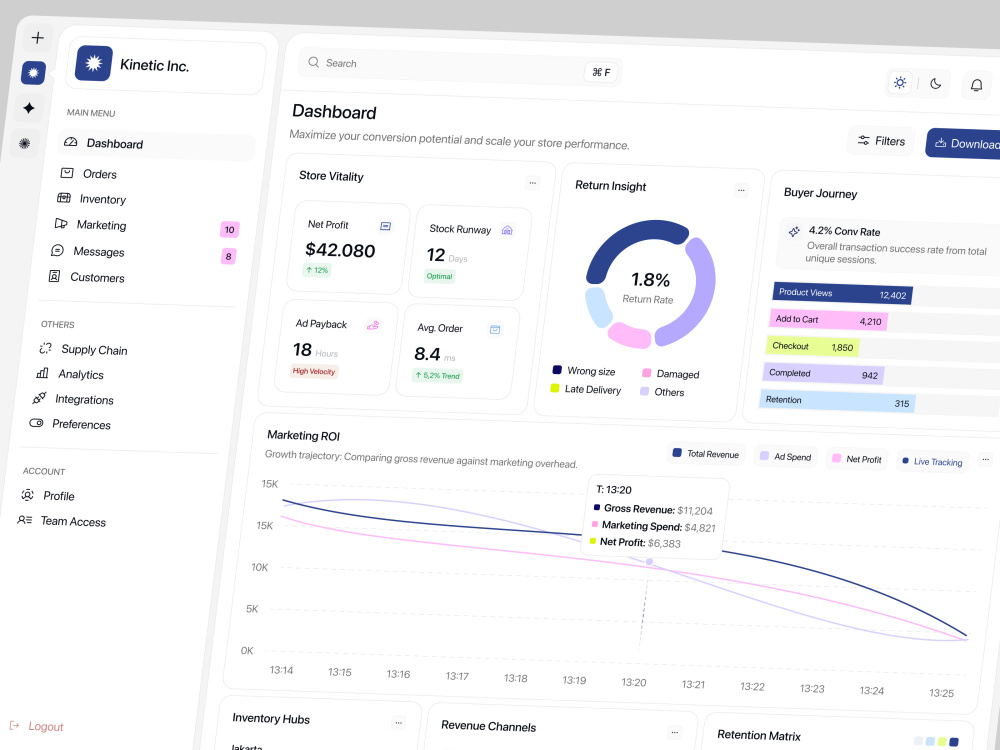Image resolution: width=1000 pixels, height=750 pixels.
Task: Click the Analytics bar-chart icon
Action: 42,372
